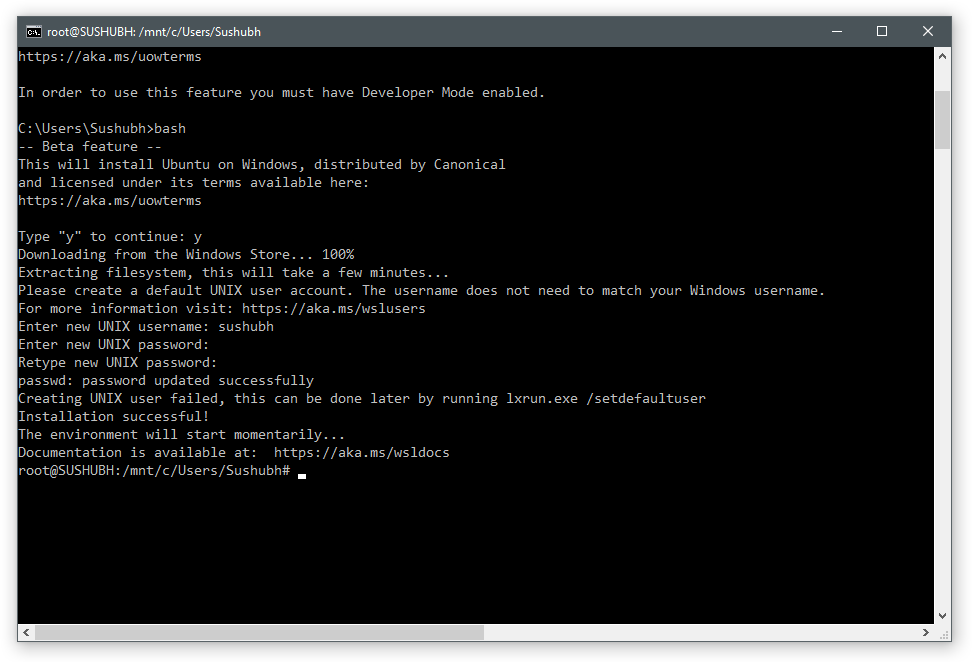
Task: Click empty horizontal scrollbar track right of thumb
Action: (700, 633)
